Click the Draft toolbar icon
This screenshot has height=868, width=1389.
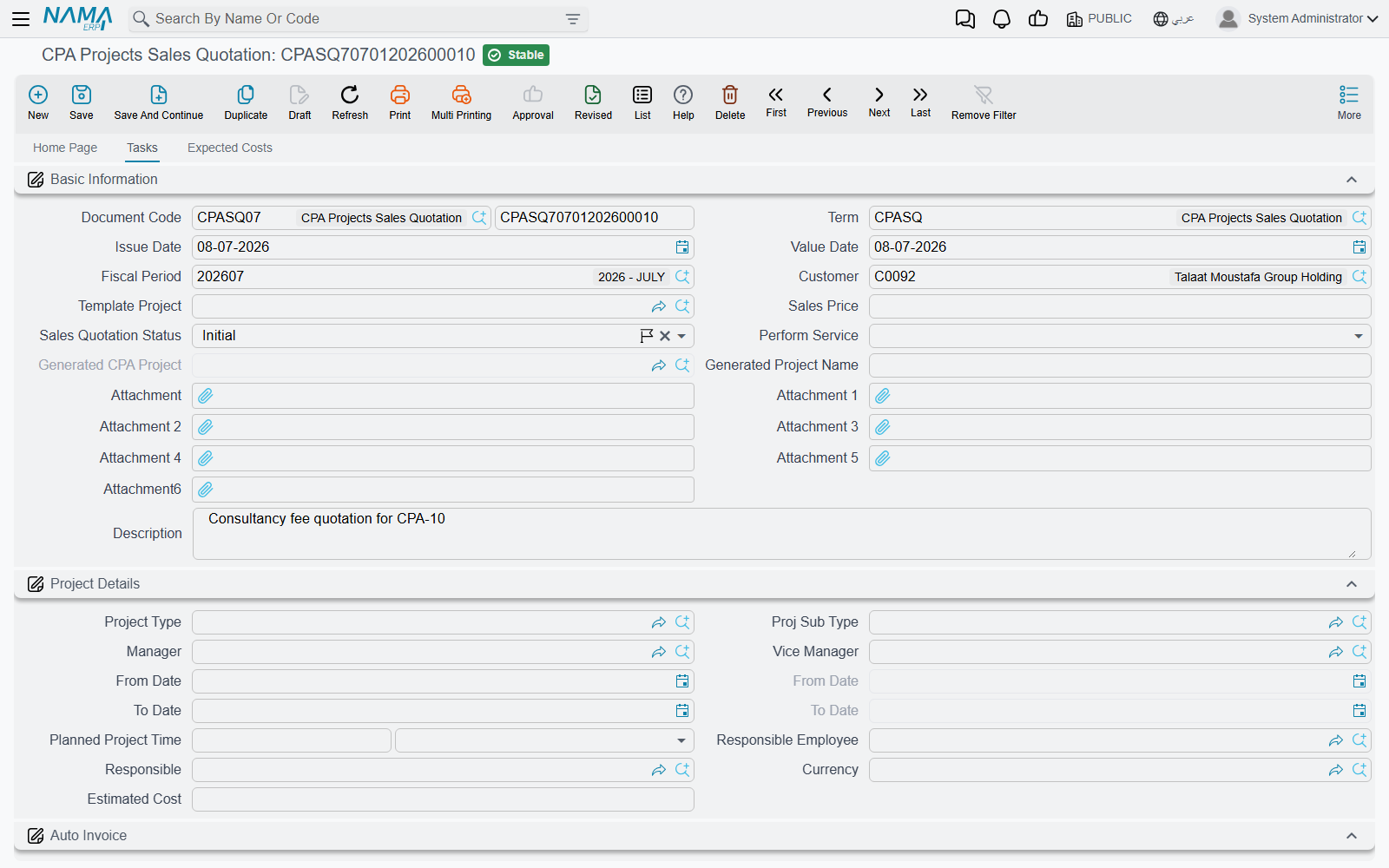click(x=300, y=102)
